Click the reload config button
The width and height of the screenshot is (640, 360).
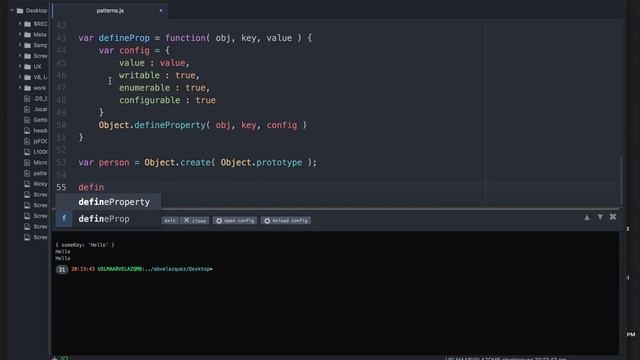pyautogui.click(x=286, y=221)
